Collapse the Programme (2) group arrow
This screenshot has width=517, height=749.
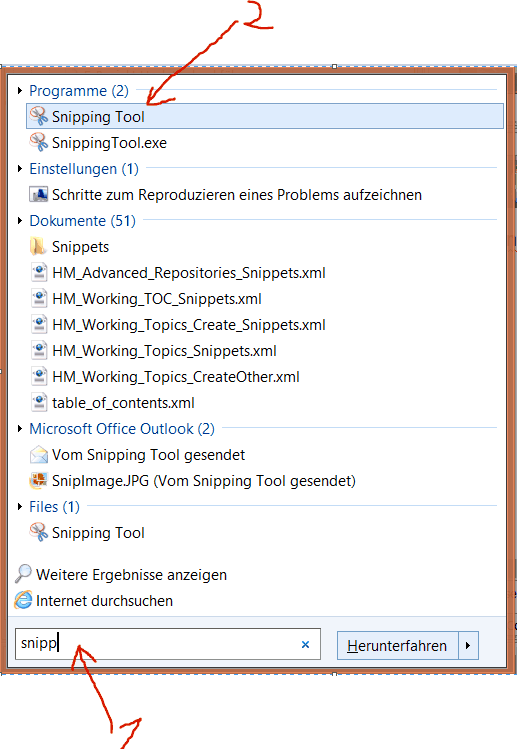[20, 90]
